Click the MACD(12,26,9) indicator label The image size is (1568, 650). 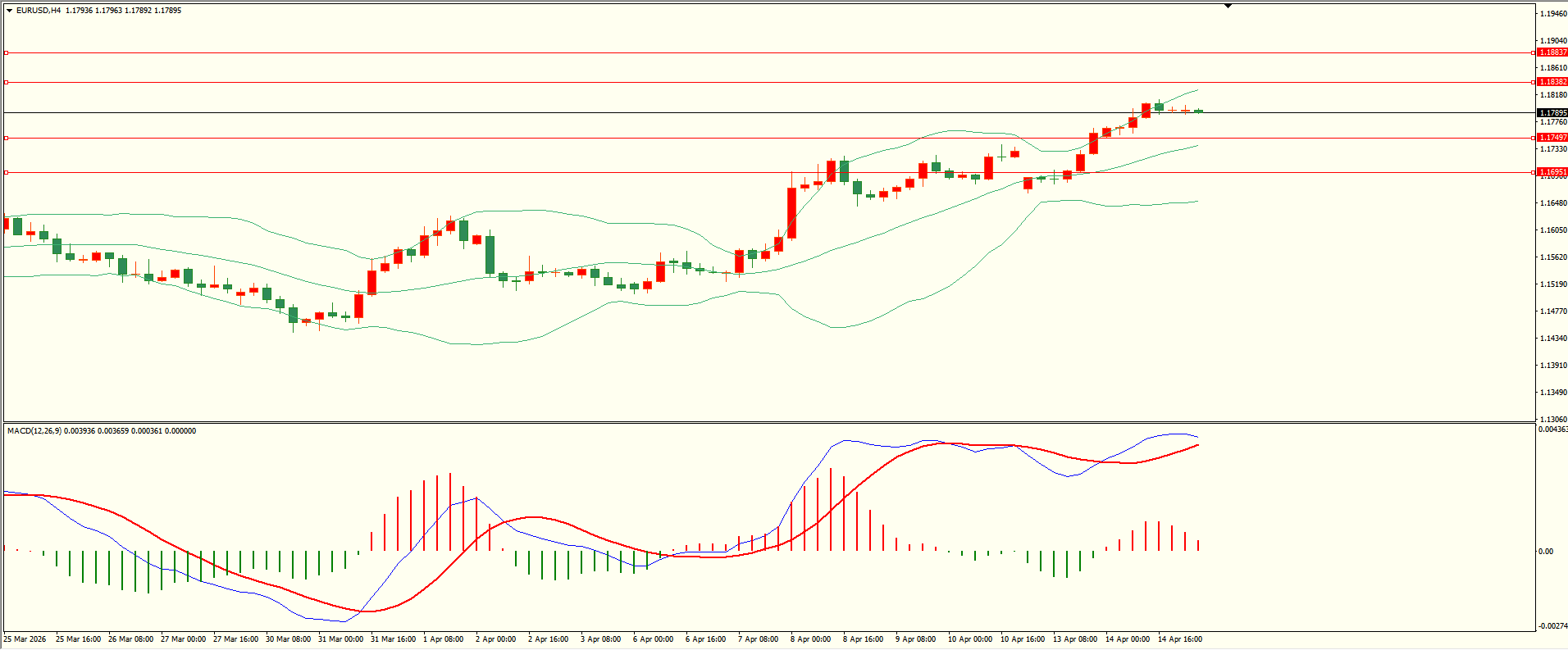pyautogui.click(x=34, y=431)
